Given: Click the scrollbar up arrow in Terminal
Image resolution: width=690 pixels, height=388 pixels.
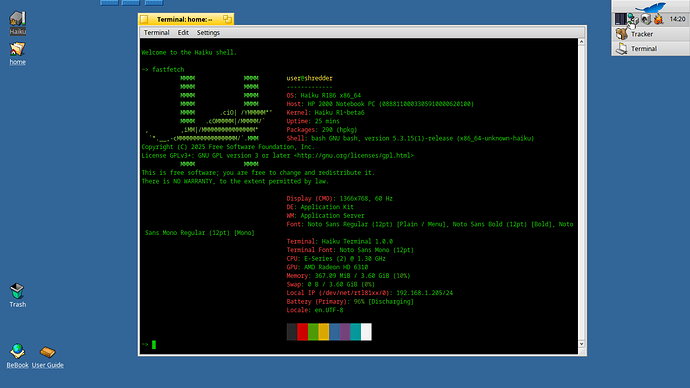Looking at the screenshot, I should coord(581,42).
